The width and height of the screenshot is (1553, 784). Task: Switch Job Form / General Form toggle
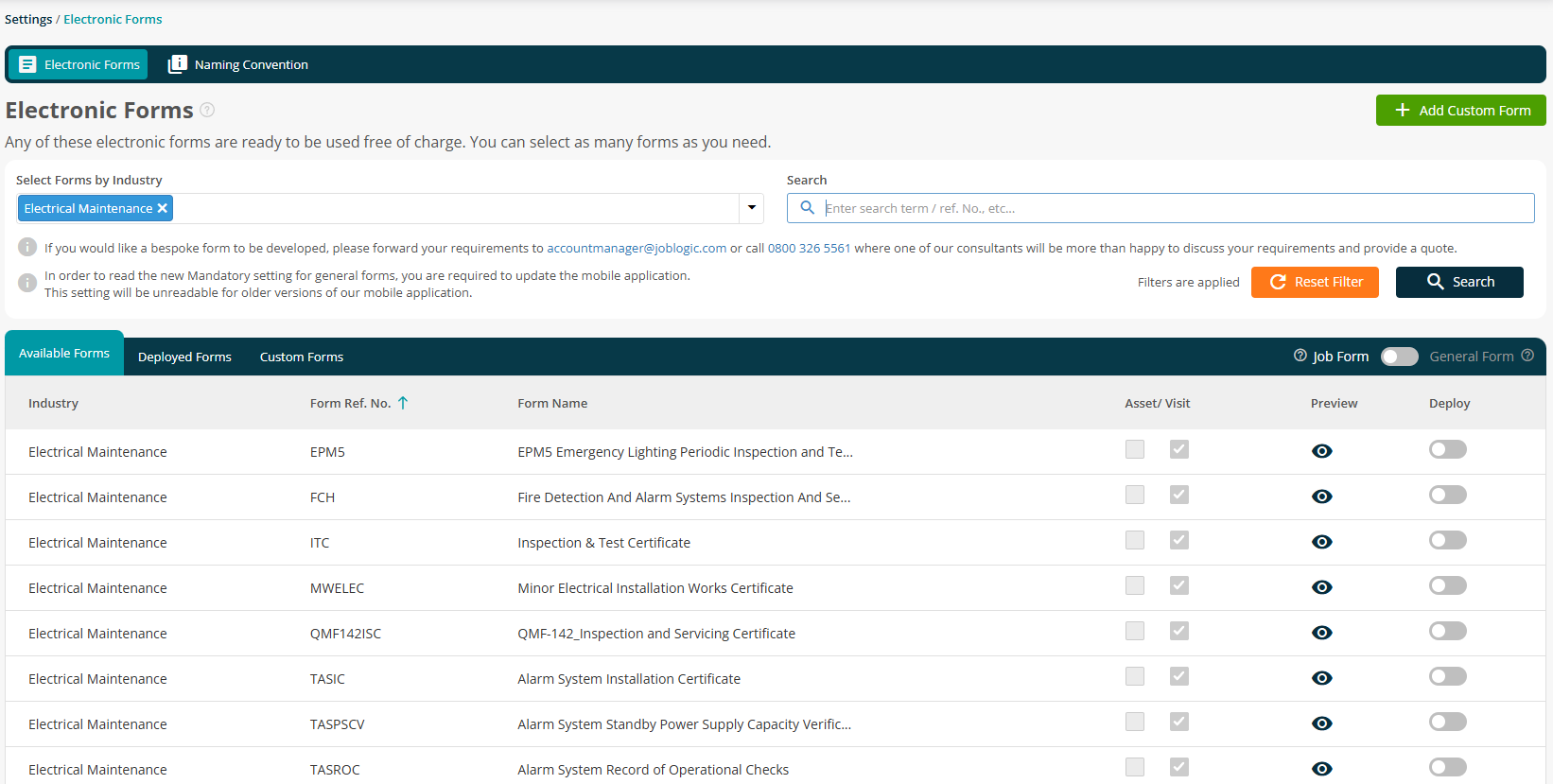click(x=1400, y=357)
